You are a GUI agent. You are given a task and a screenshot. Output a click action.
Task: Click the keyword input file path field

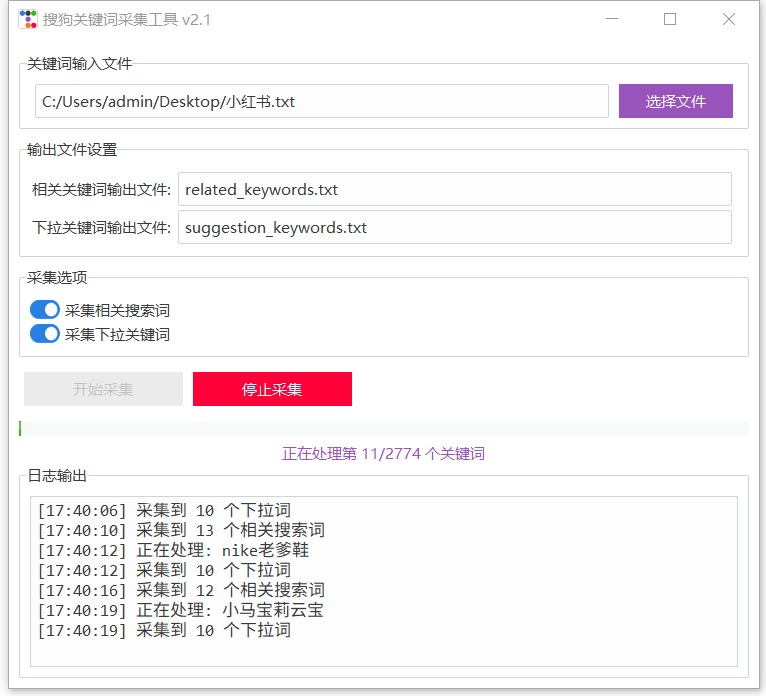pyautogui.click(x=321, y=101)
